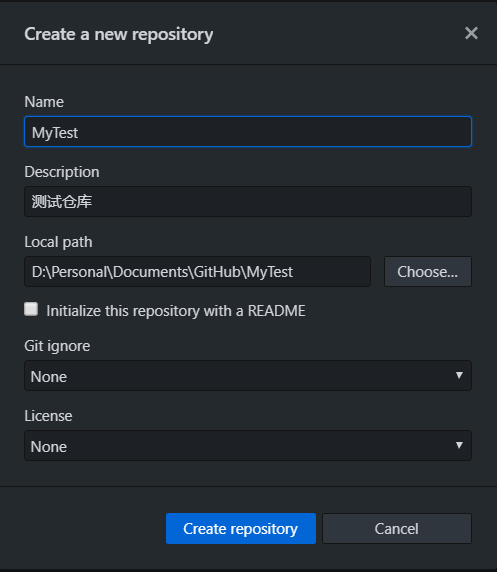Click the License dropdown arrow
Screen dimensions: 497x572
[459, 445]
